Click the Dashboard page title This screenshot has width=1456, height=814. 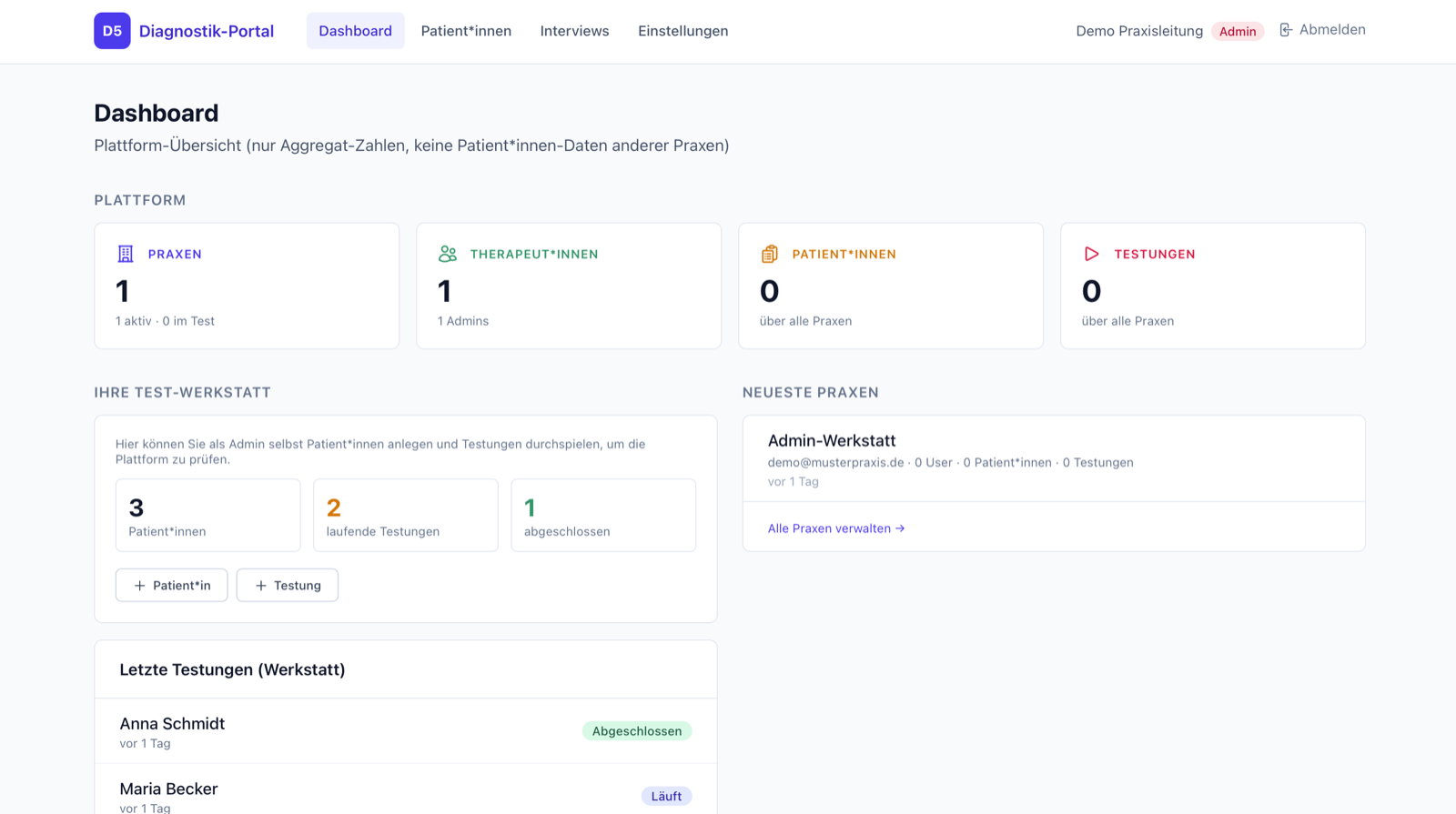coord(157,113)
